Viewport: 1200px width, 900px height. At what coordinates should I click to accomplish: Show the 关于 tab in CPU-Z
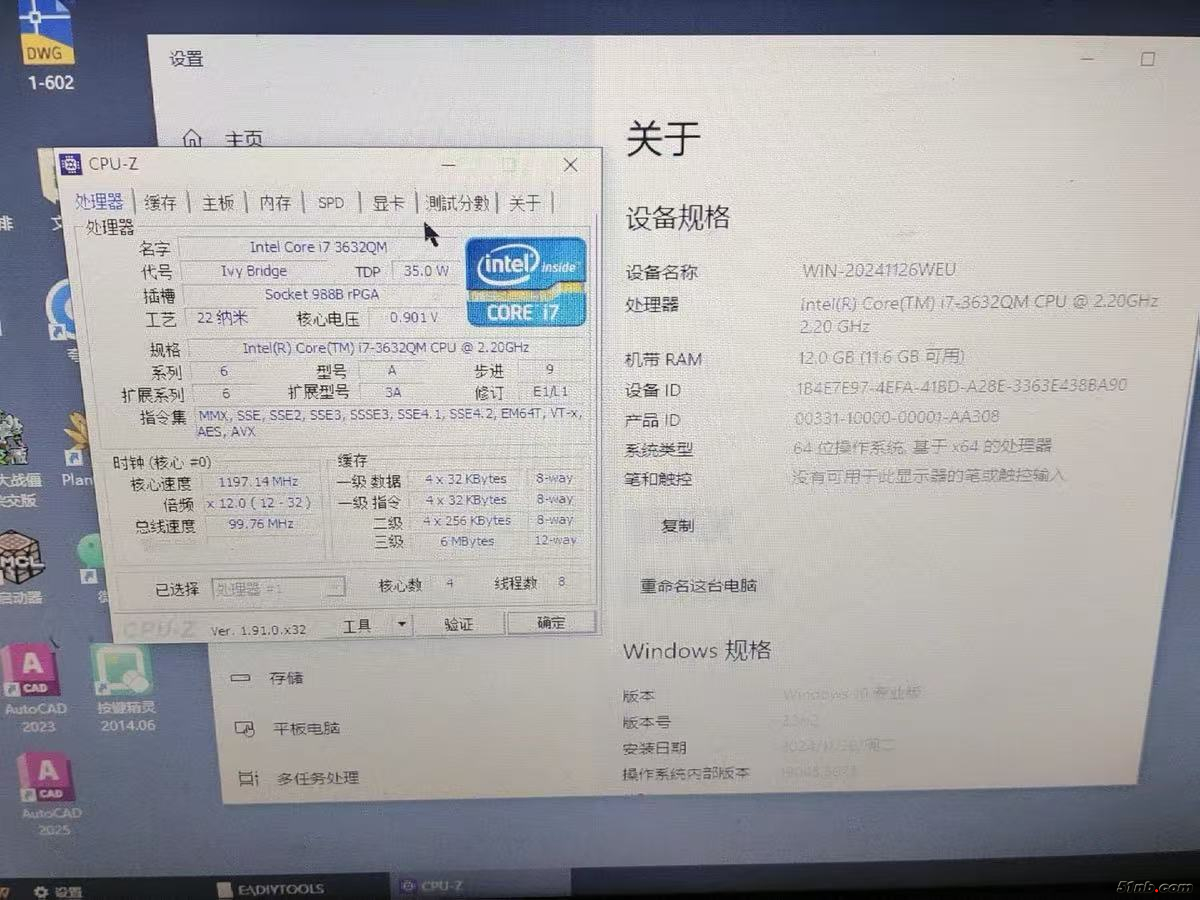525,203
